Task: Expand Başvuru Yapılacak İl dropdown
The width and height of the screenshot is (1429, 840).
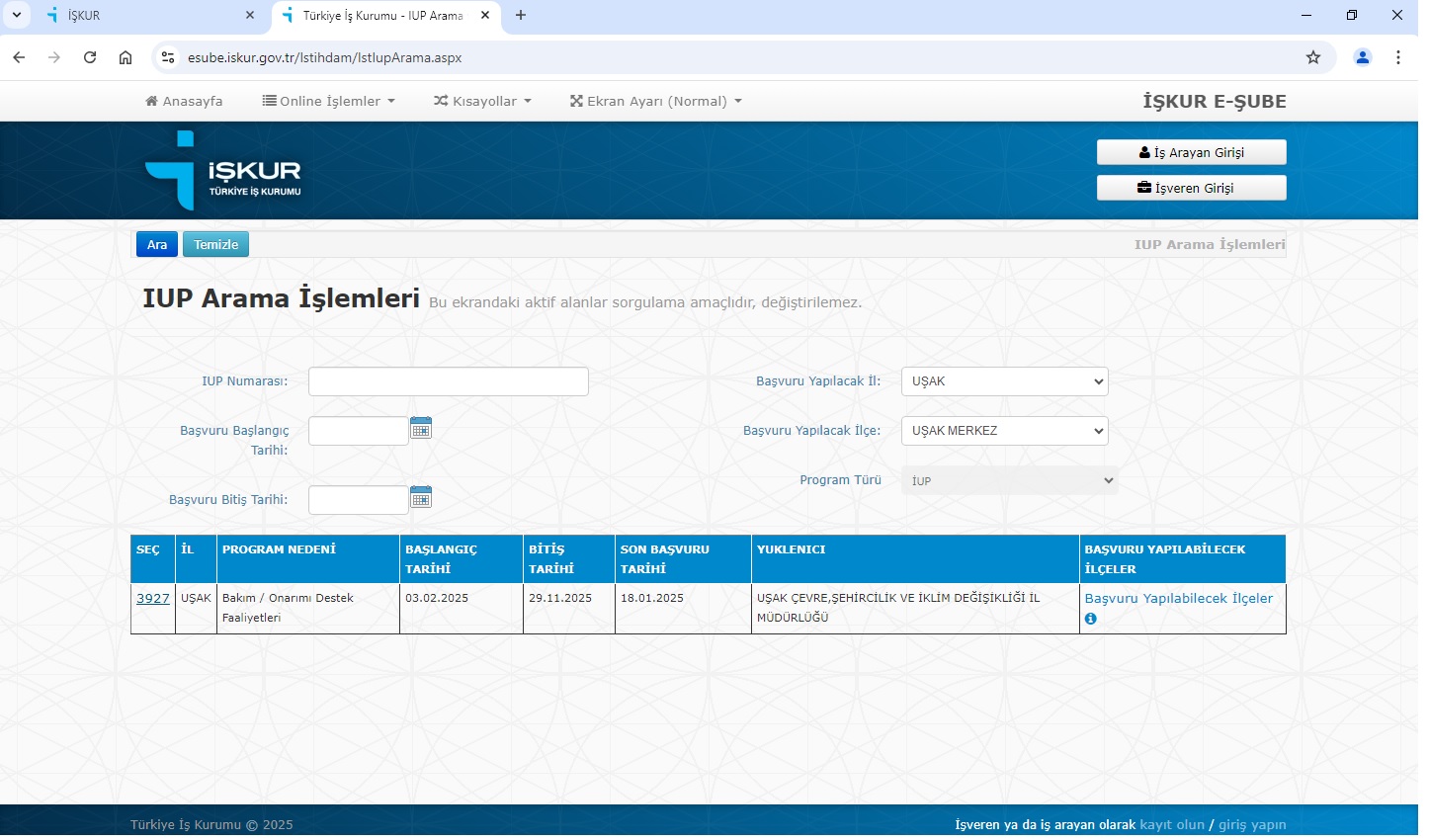Action: (x=1005, y=381)
